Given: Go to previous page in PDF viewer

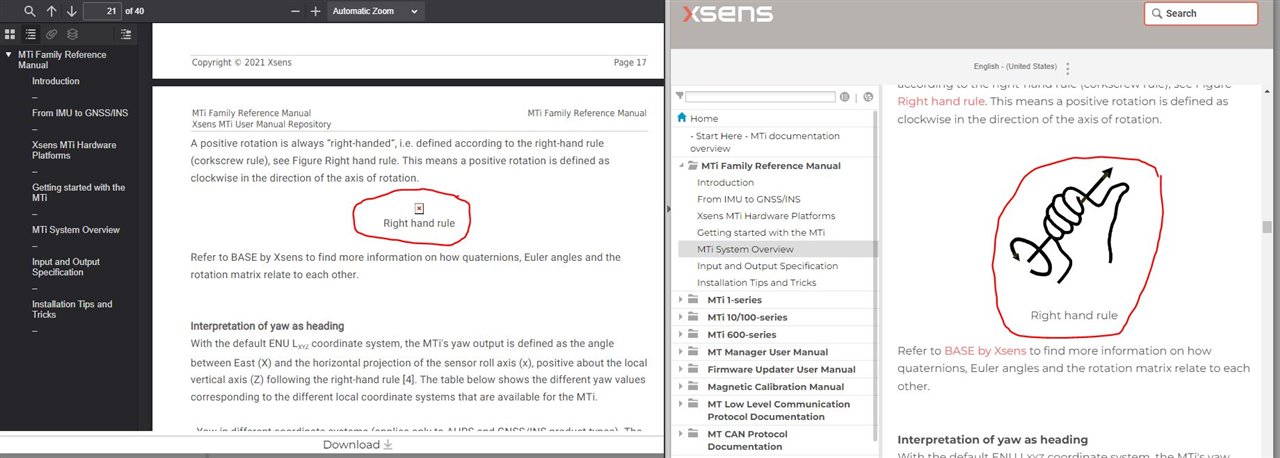Looking at the screenshot, I should point(51,11).
